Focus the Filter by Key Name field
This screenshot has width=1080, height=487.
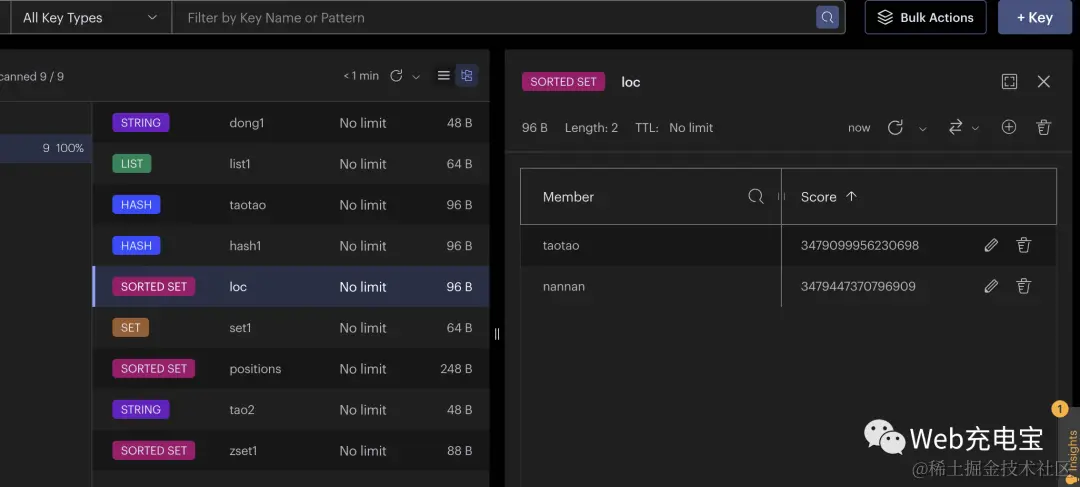[x=493, y=17]
